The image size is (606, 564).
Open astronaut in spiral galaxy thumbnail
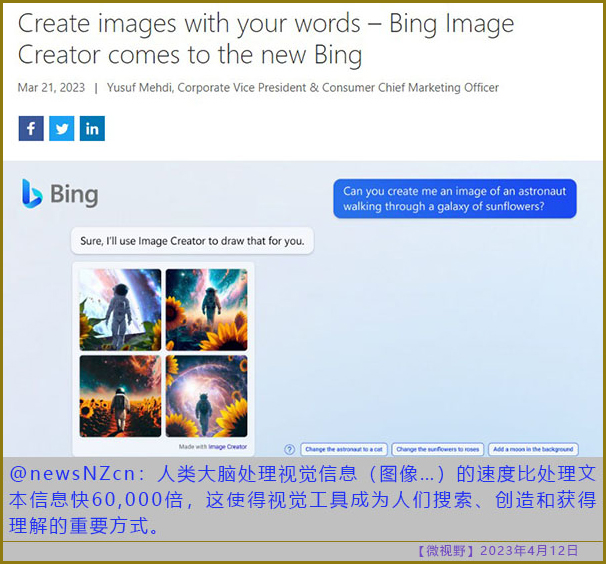[206, 396]
